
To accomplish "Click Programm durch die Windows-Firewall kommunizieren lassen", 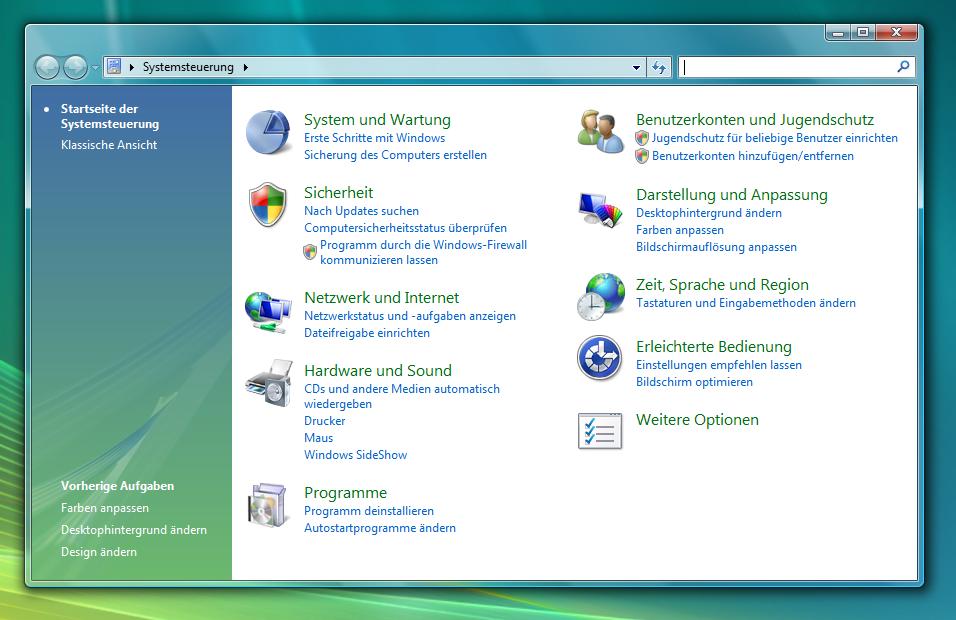I will pos(423,252).
